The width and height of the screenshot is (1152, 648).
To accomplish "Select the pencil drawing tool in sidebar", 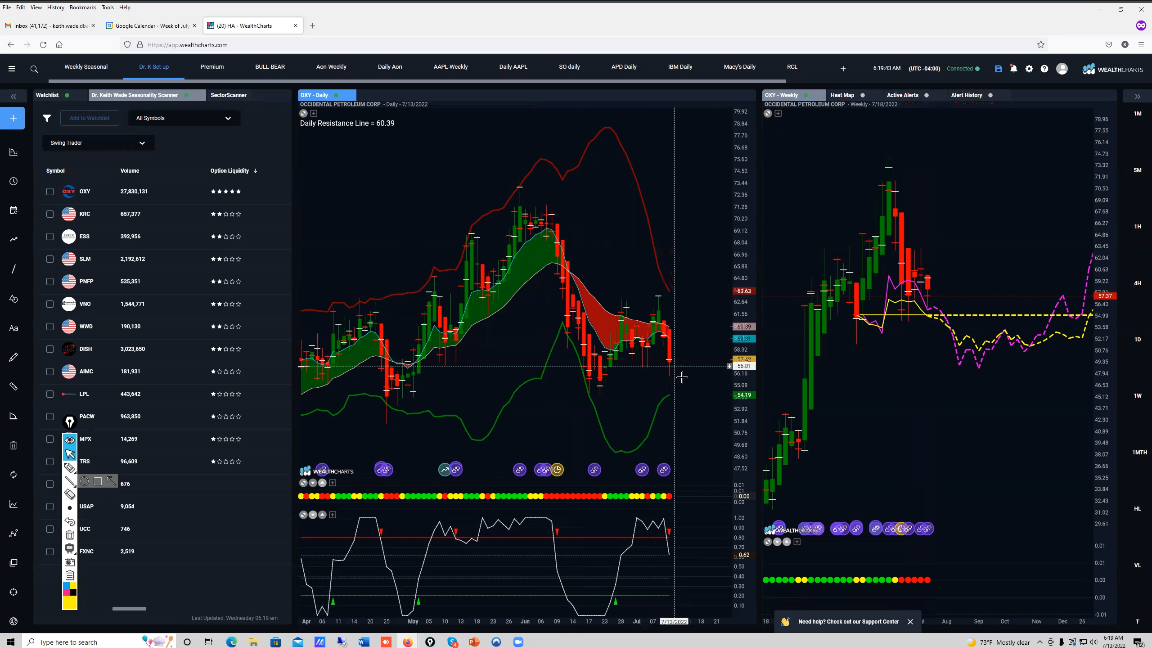I will [13, 357].
